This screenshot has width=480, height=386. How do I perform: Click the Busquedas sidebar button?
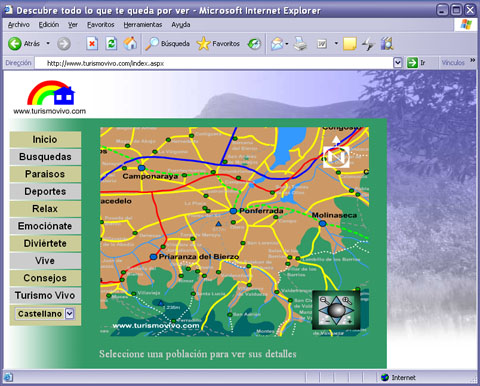point(45,157)
